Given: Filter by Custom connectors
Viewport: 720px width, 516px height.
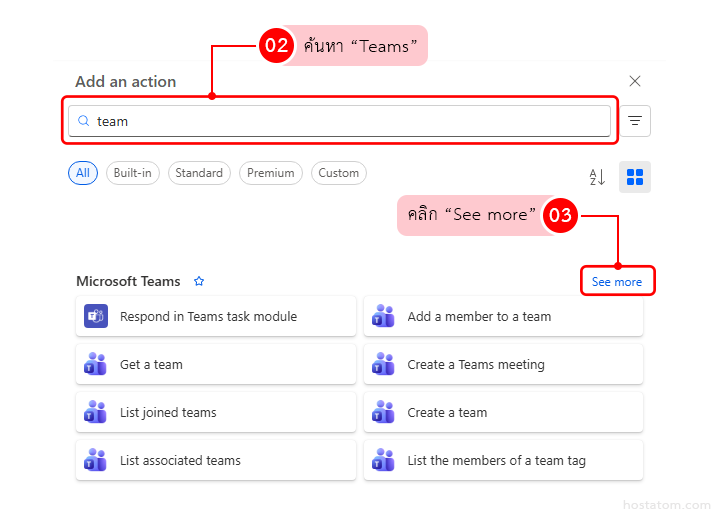Looking at the screenshot, I should 338,173.
